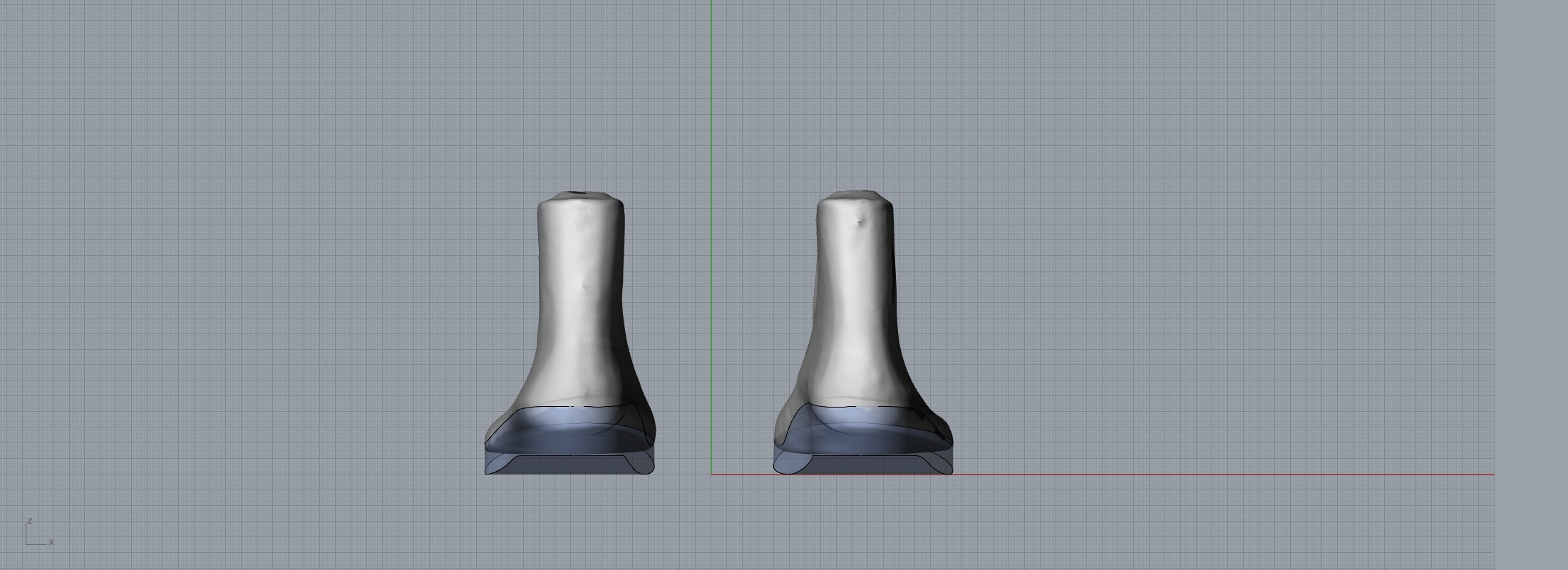
Task: Click the flat bottom edge of the right base
Action: [862, 473]
